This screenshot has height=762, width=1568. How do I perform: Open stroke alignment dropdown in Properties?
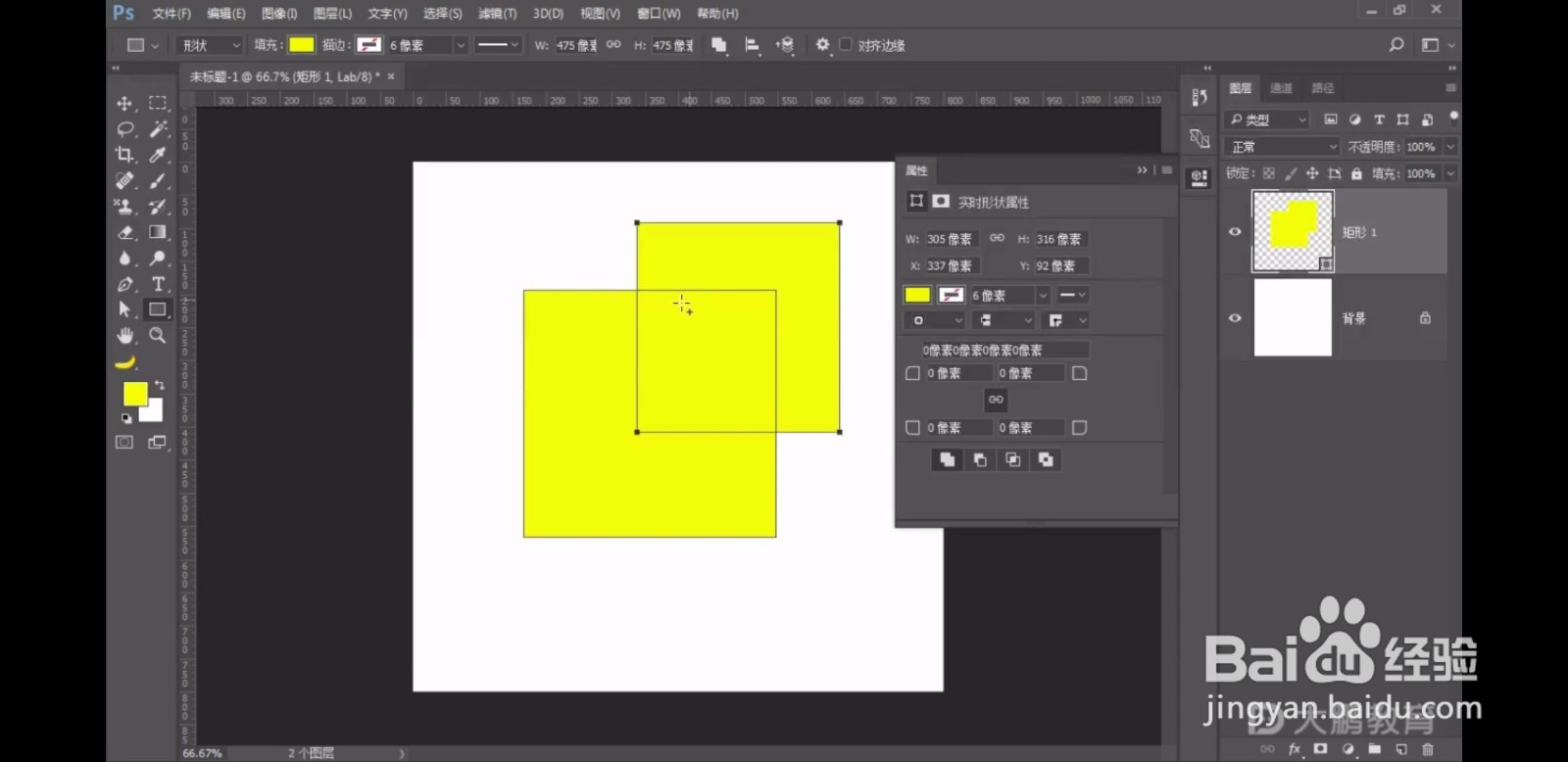tap(933, 320)
